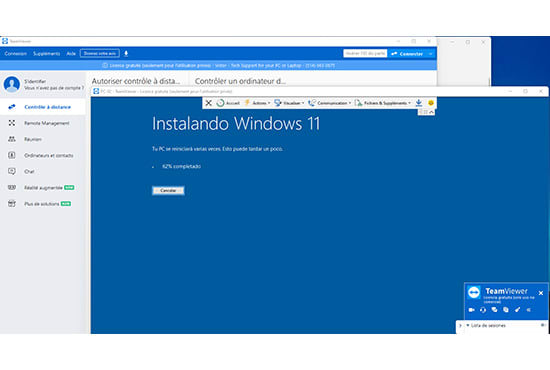550x370 pixels.
Task: Open Réalité augmentée in sidebar
Action: pos(43,188)
